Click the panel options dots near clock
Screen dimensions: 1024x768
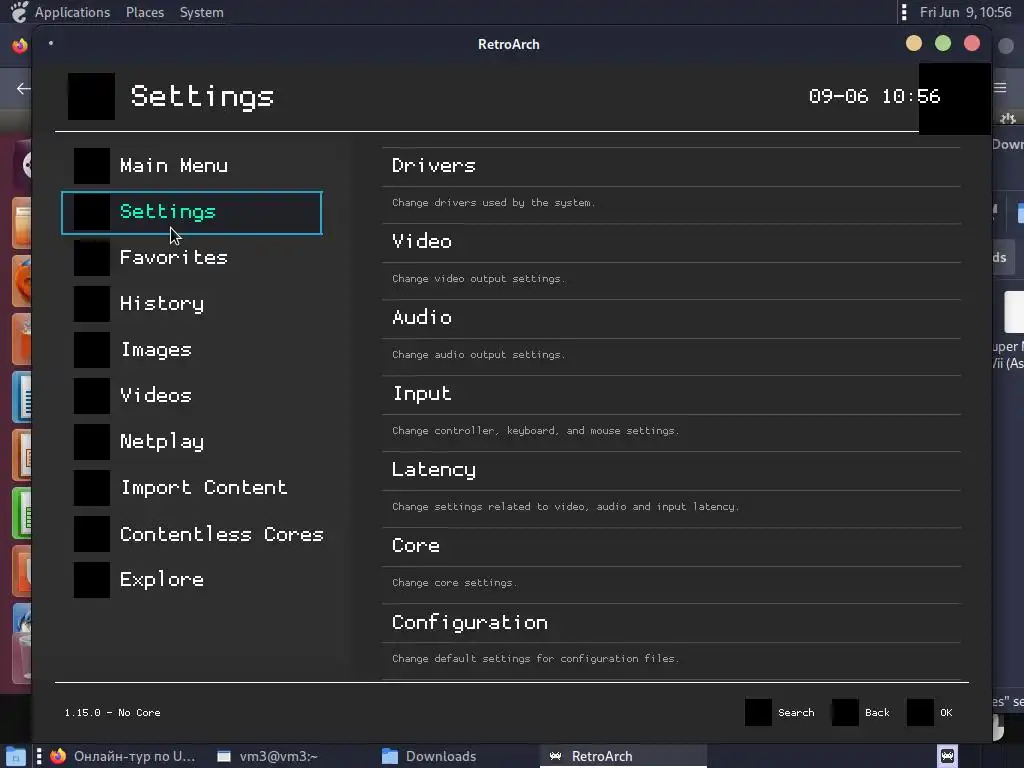point(904,12)
